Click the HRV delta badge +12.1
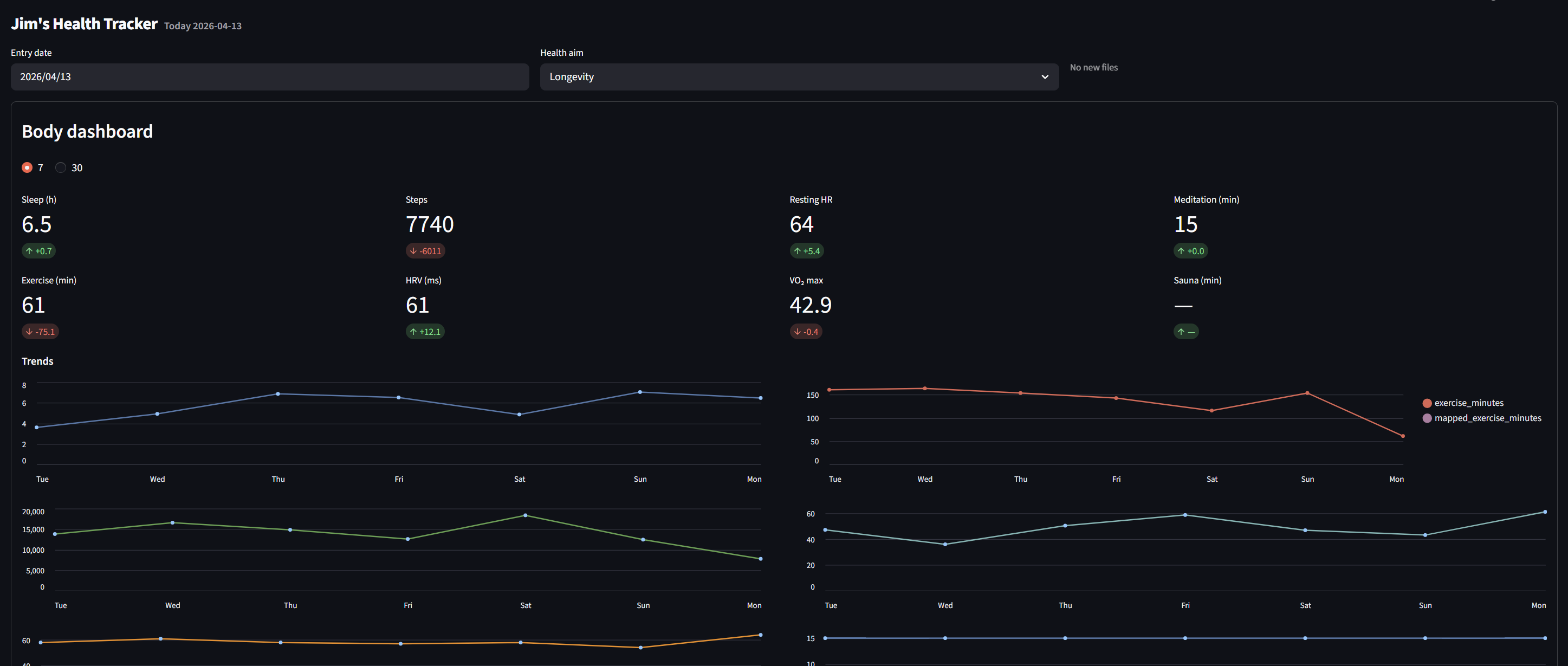Image resolution: width=1568 pixels, height=666 pixels. point(425,332)
